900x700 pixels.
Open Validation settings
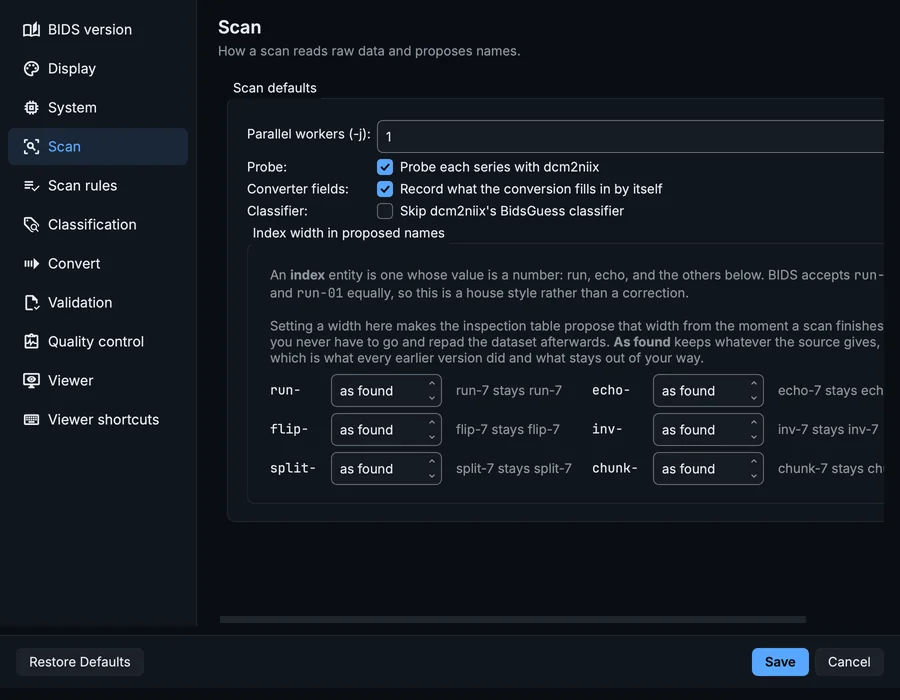pos(98,302)
